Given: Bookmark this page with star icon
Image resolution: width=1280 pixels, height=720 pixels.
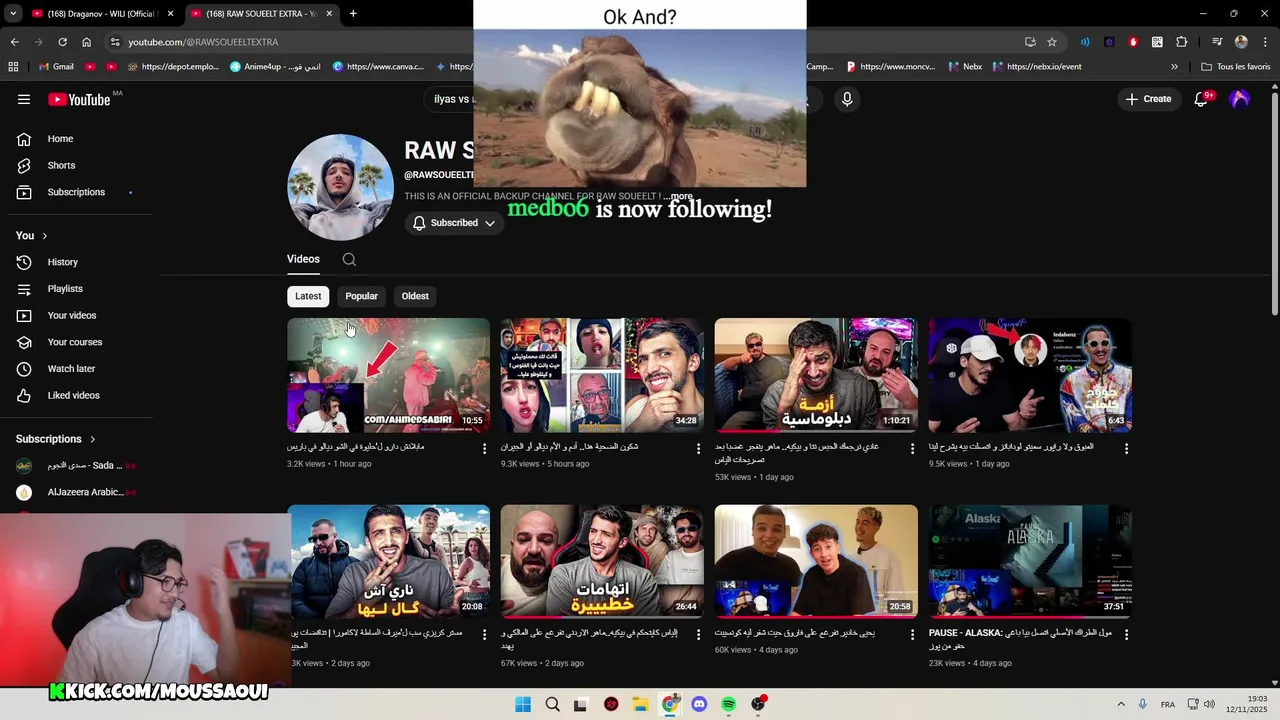Looking at the screenshot, I should point(1052,42).
